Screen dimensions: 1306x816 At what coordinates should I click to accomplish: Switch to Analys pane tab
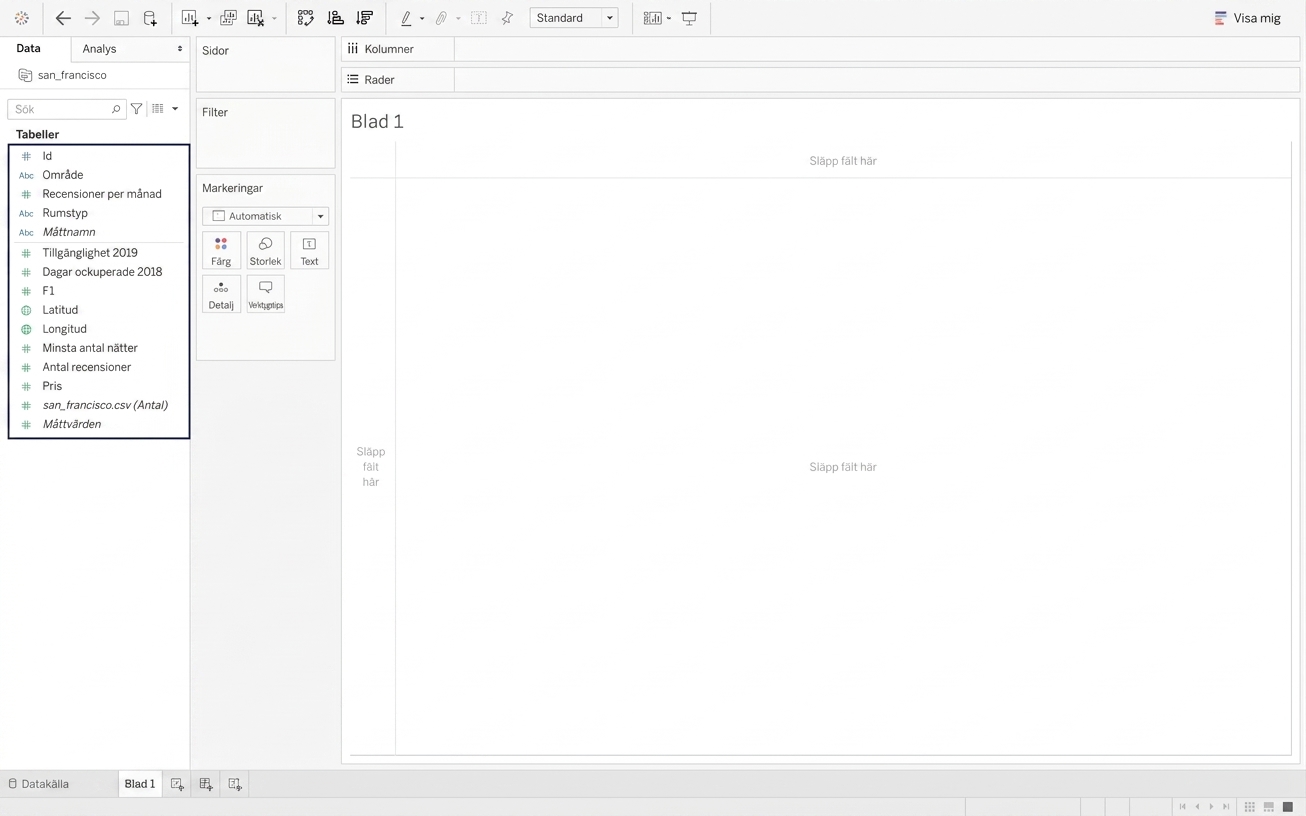tap(131, 49)
